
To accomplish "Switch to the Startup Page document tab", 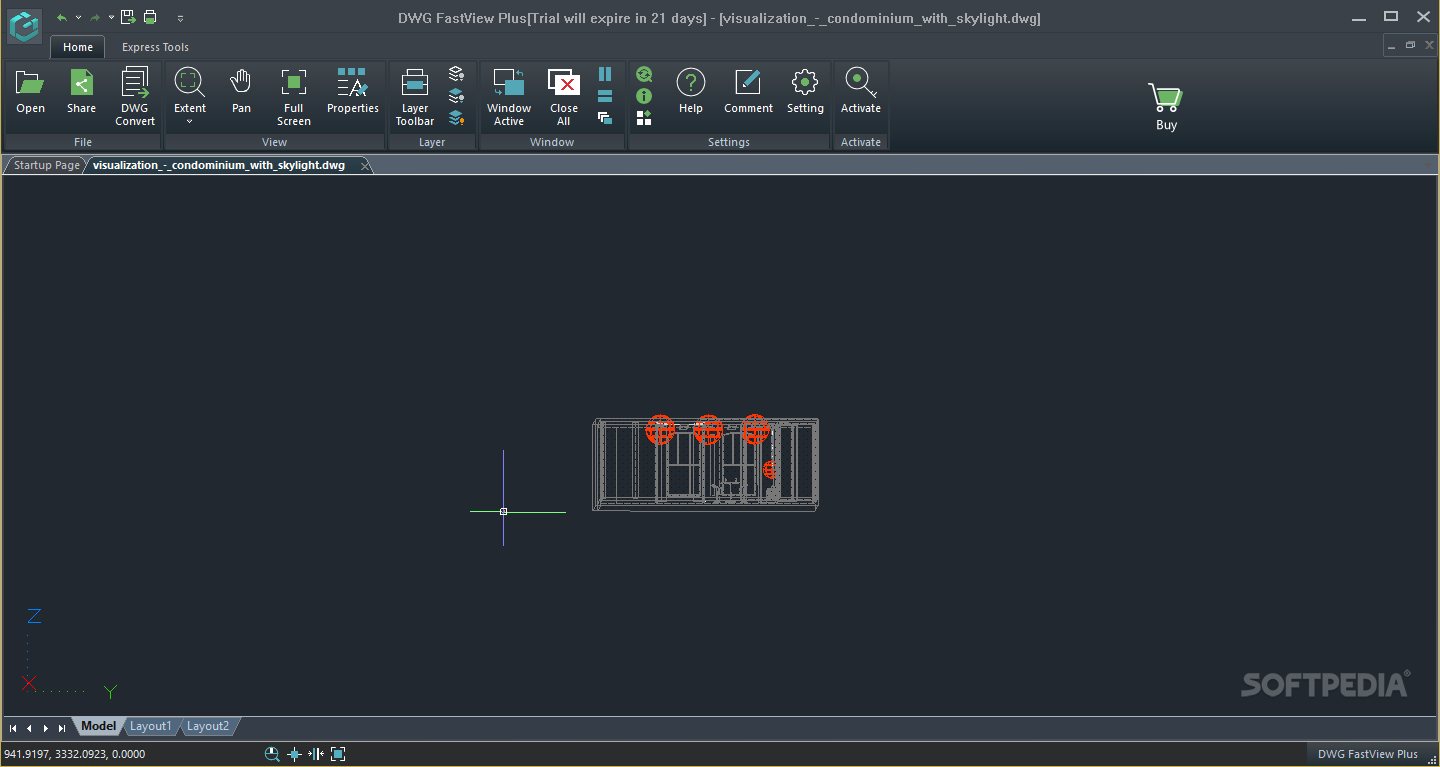I will [x=46, y=165].
